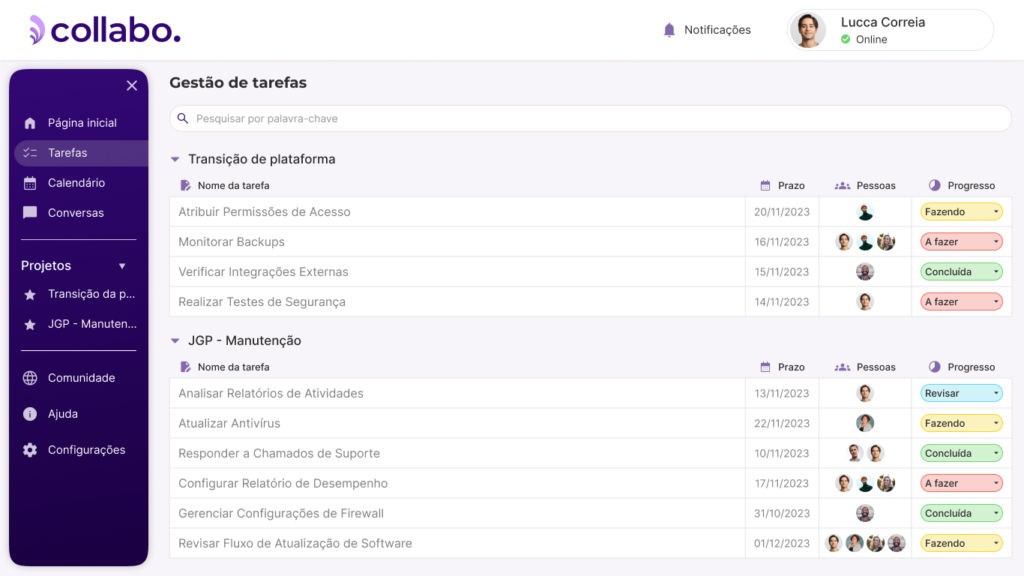Screen dimensions: 1024x576
Task: Click the Conversas chat bubble icon
Action: (x=30, y=213)
